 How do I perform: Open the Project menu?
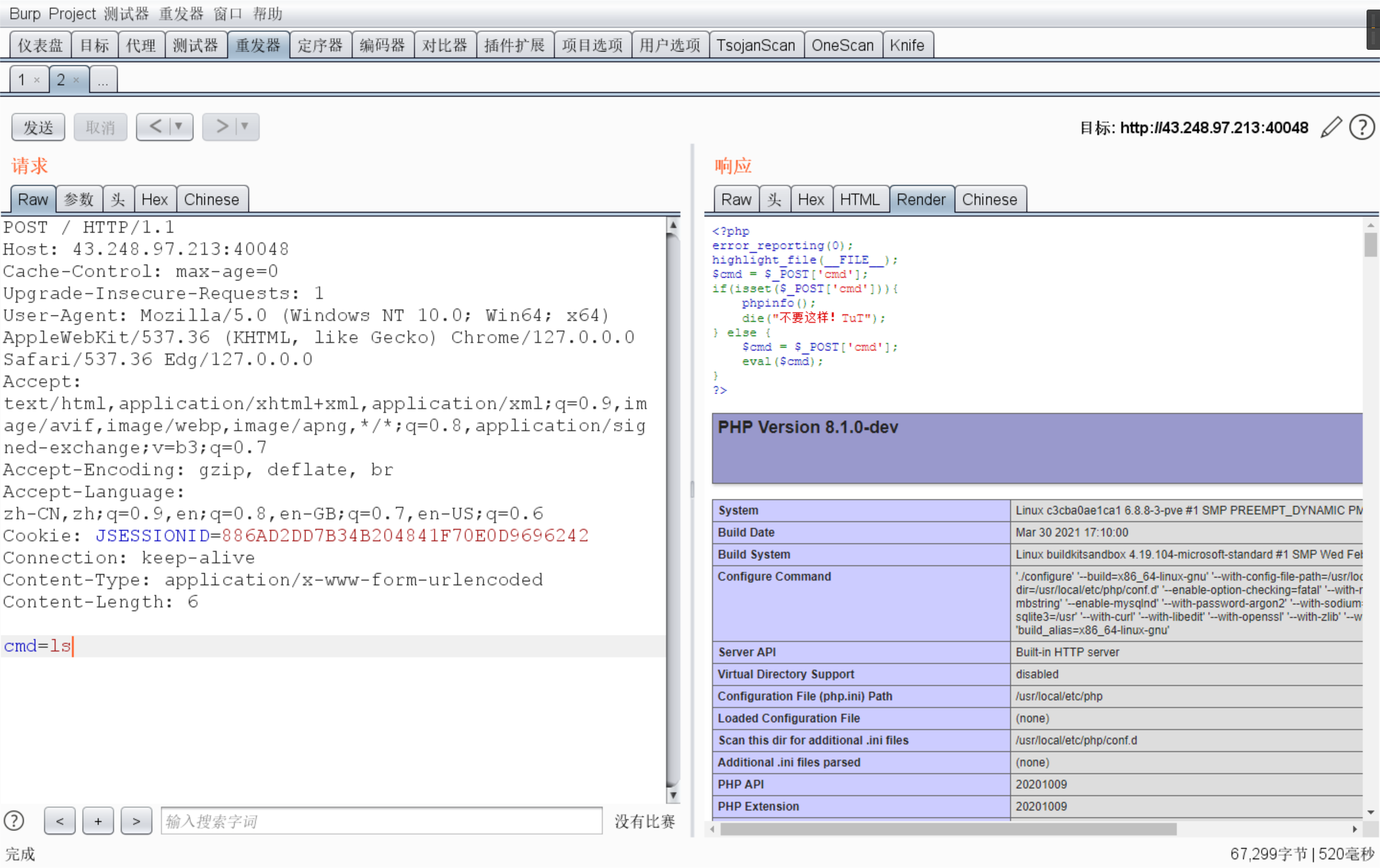pos(72,13)
